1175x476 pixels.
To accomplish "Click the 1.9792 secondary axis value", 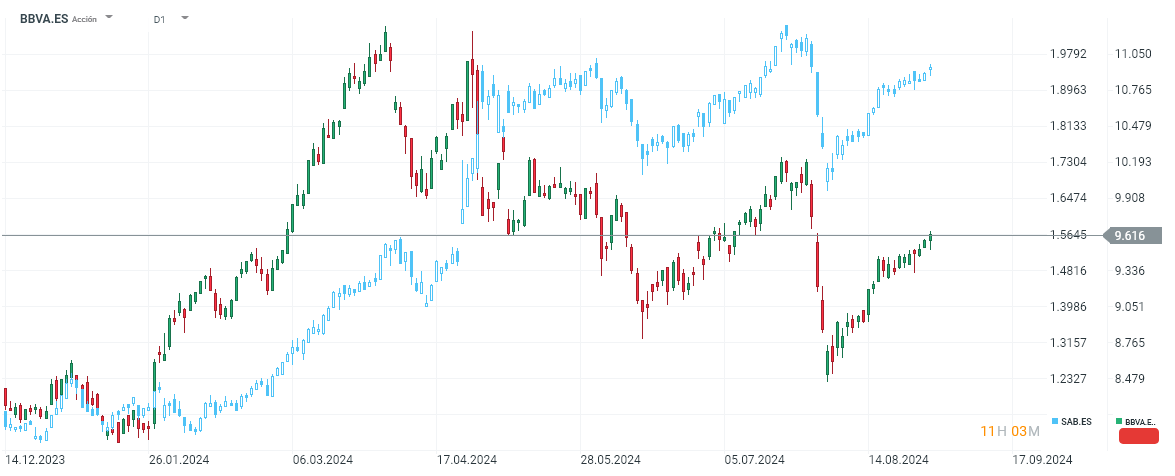I will tap(1067, 54).
